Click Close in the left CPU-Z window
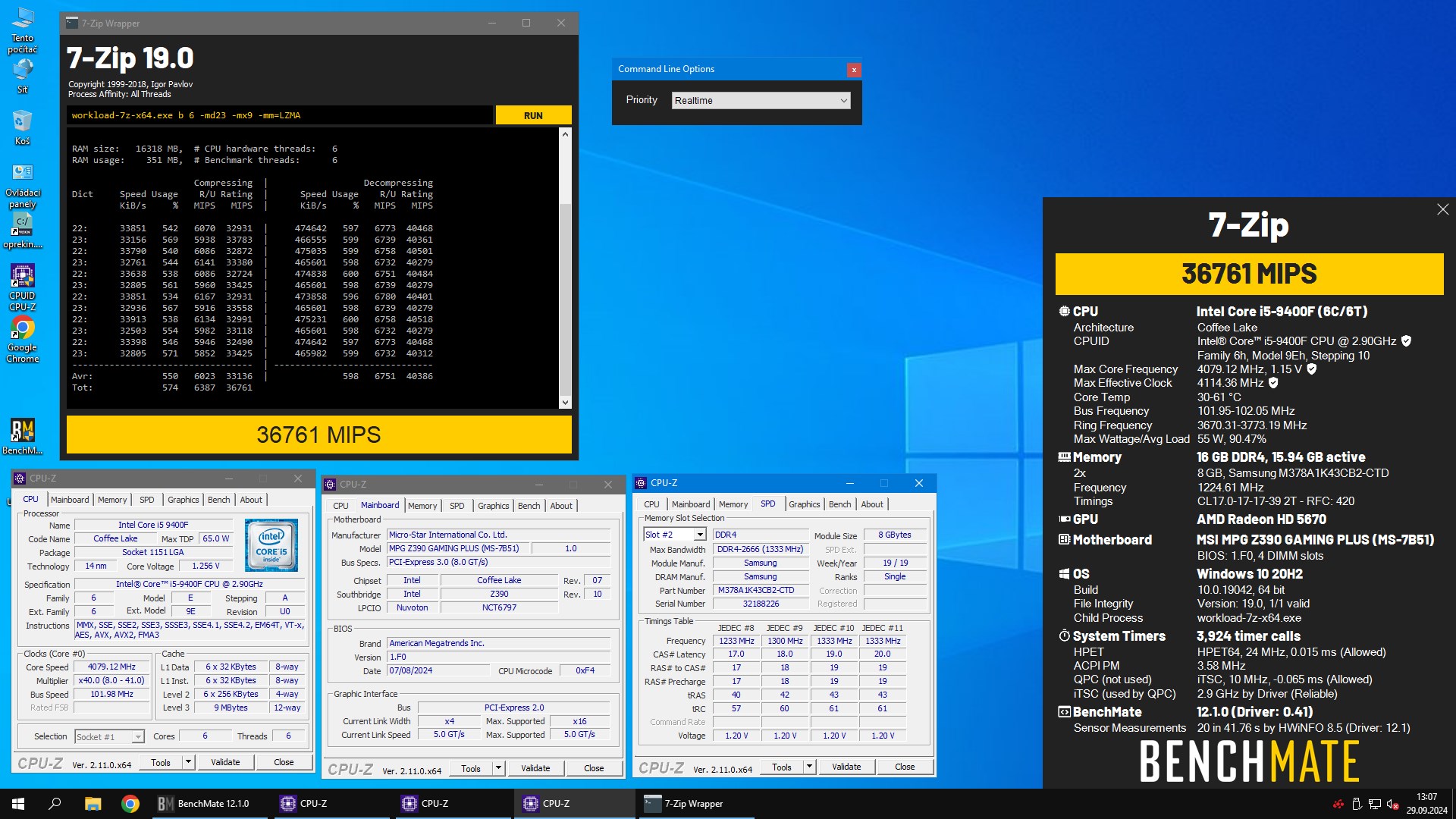Screen dimensions: 1456x819 pos(284,762)
